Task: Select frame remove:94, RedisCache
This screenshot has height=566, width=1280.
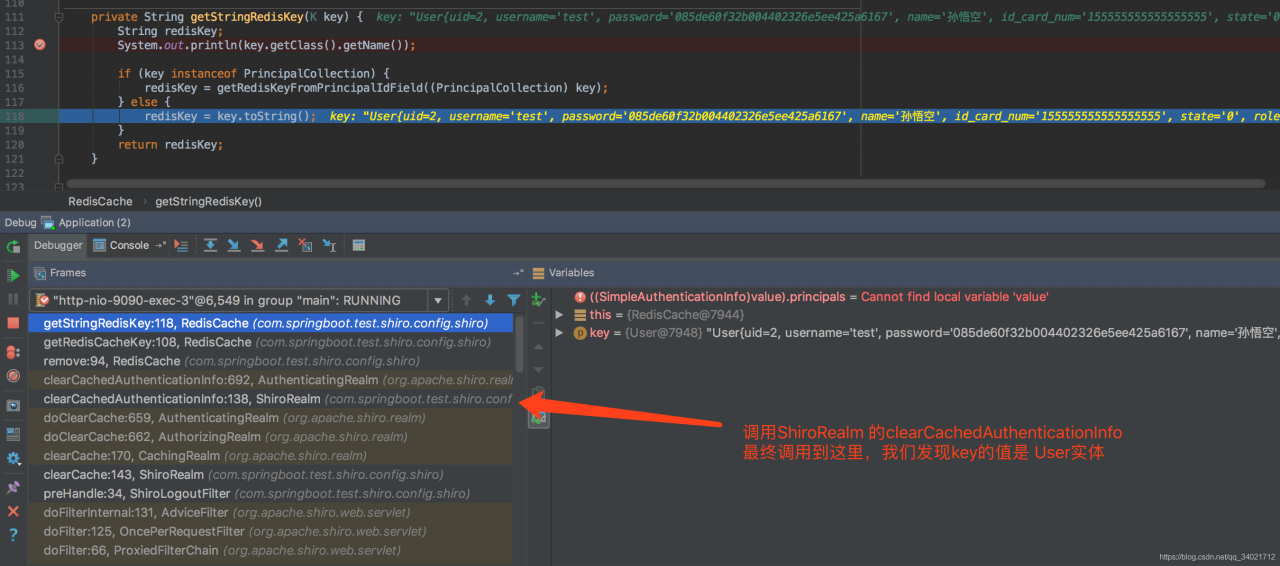Action: click(271, 361)
